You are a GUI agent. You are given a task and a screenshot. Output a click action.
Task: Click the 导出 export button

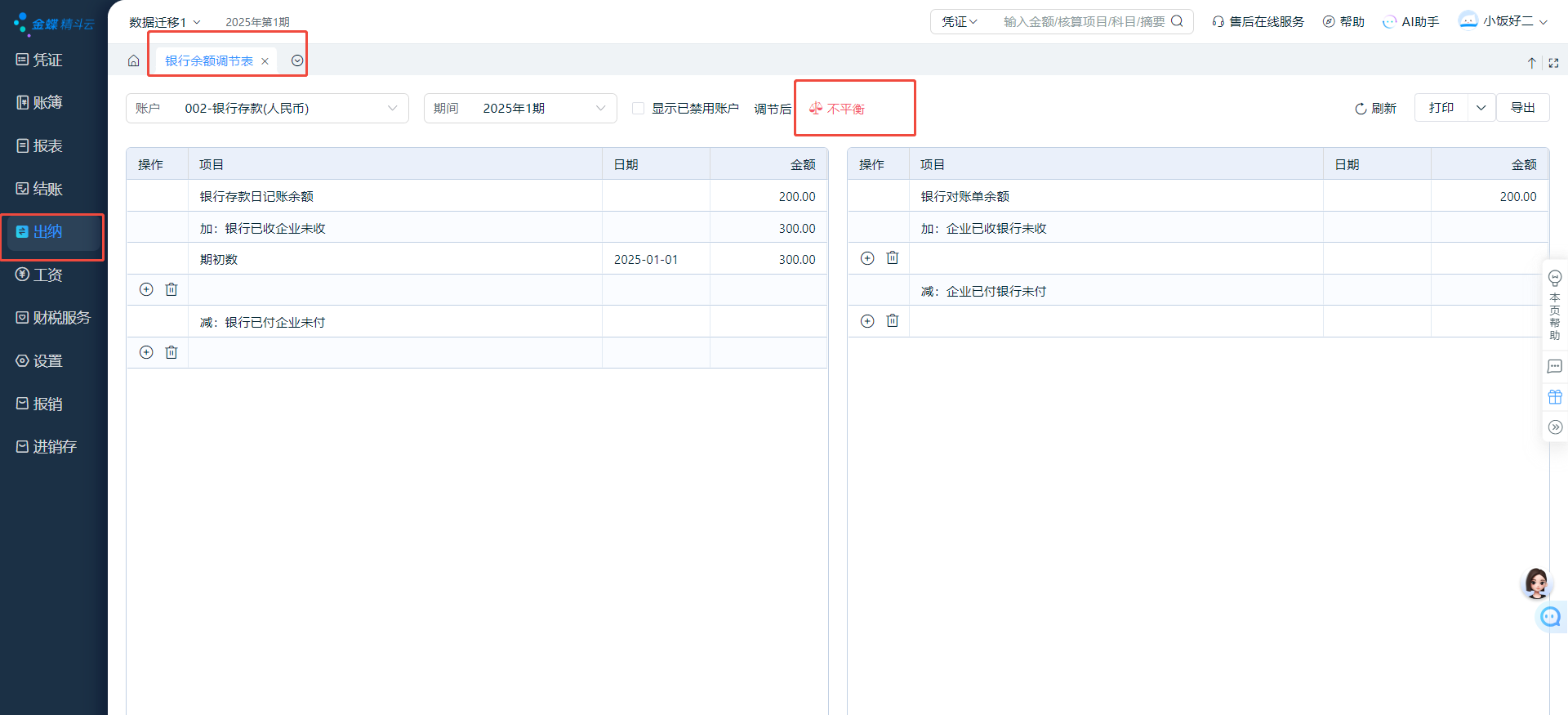(x=1522, y=108)
